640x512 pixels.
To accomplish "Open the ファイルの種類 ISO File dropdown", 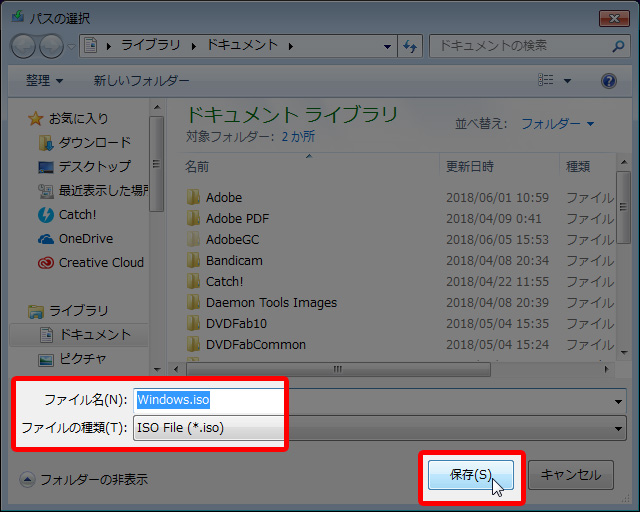I will [x=378, y=429].
